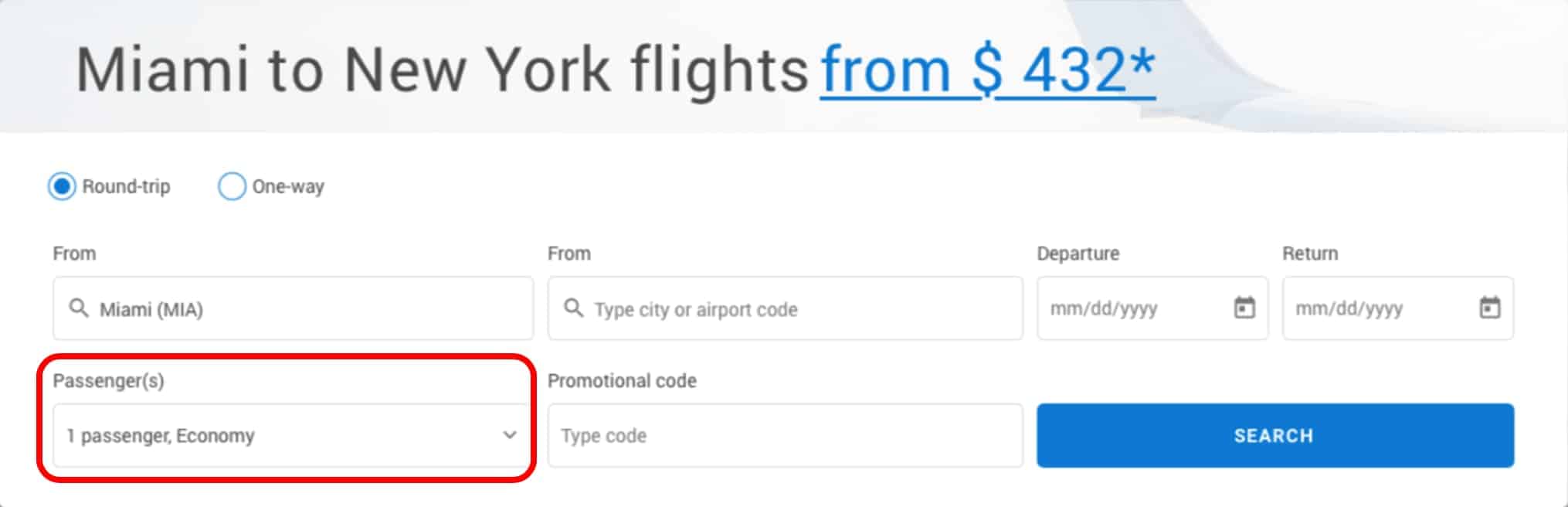Click the SEARCH button

pyautogui.click(x=1275, y=435)
